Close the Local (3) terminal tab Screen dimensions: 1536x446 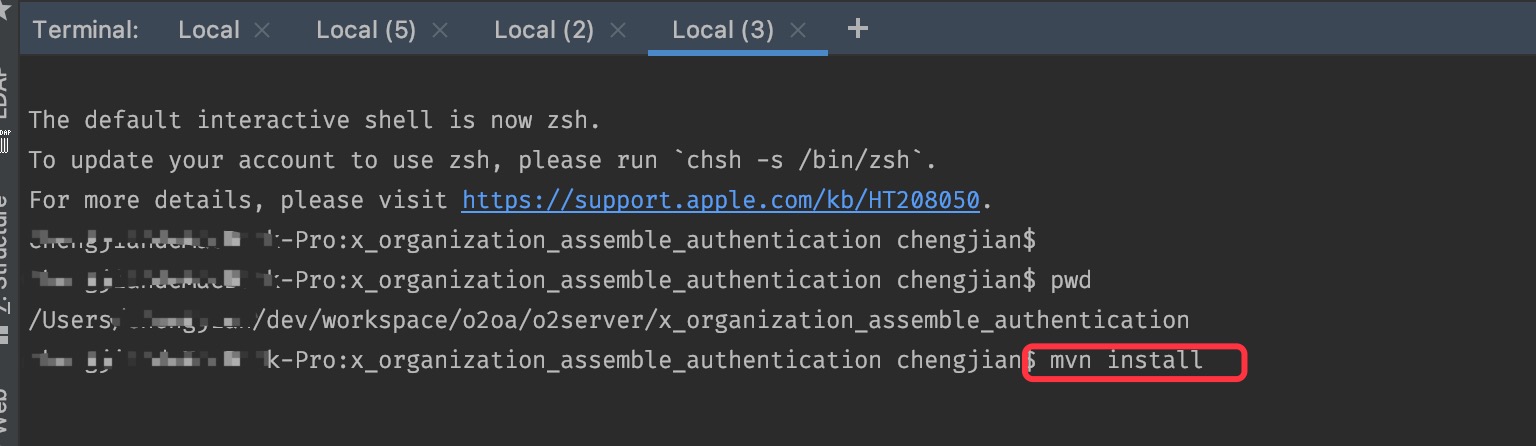796,30
